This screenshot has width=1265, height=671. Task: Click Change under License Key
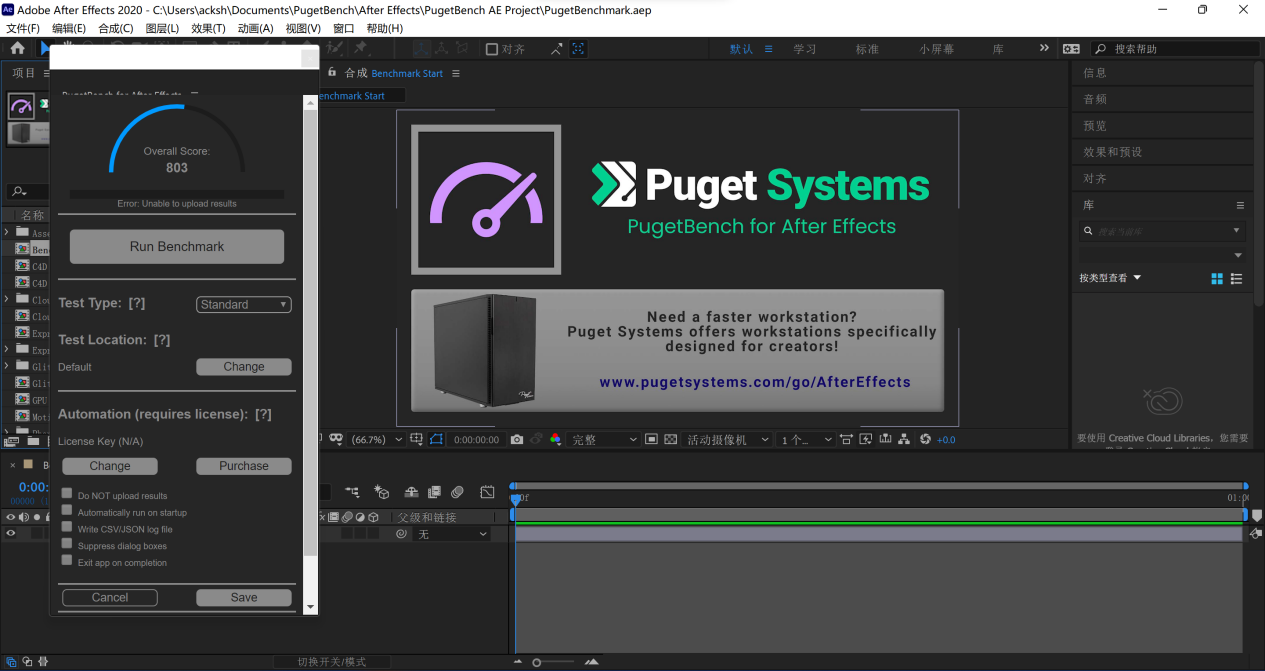pyautogui.click(x=110, y=466)
